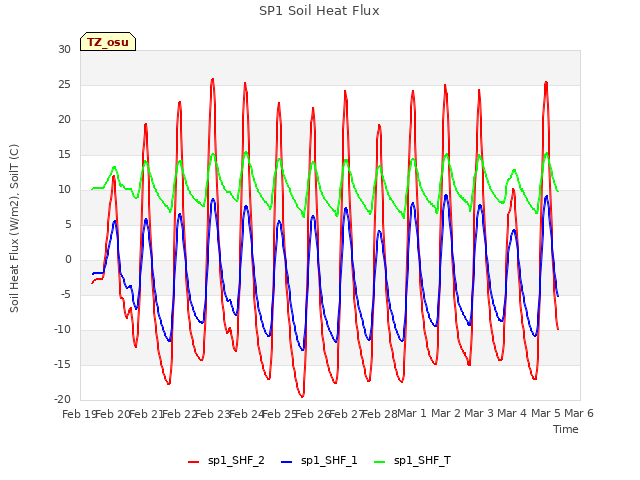Click the y-axis value 20
The height and width of the screenshot is (480, 640).
click(64, 120)
